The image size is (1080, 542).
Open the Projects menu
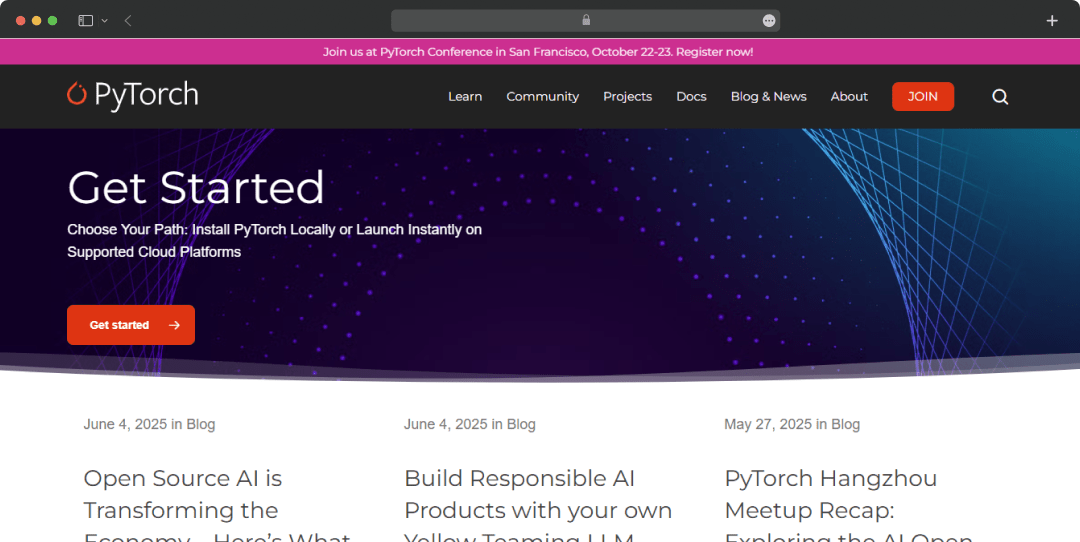tap(627, 96)
